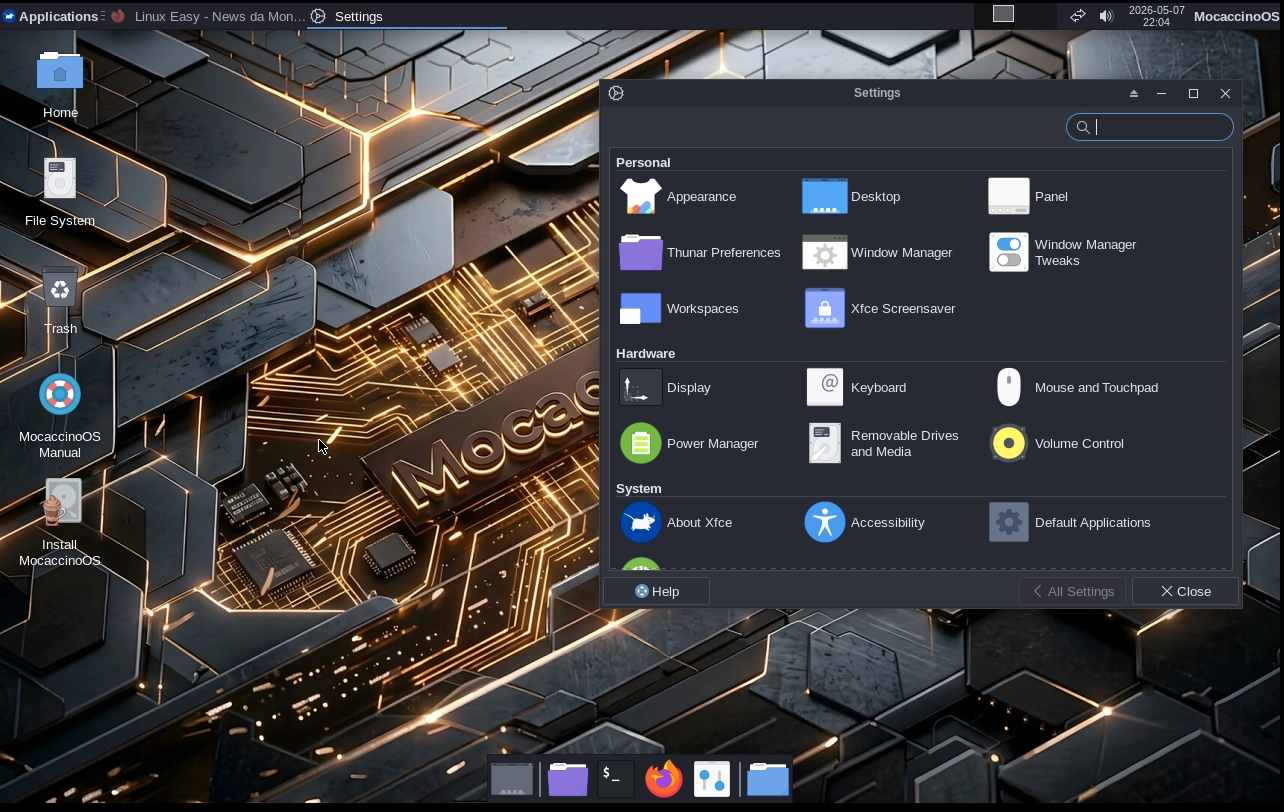The width and height of the screenshot is (1284, 812).
Task: Open the purple file manager folder in dock
Action: point(567,778)
